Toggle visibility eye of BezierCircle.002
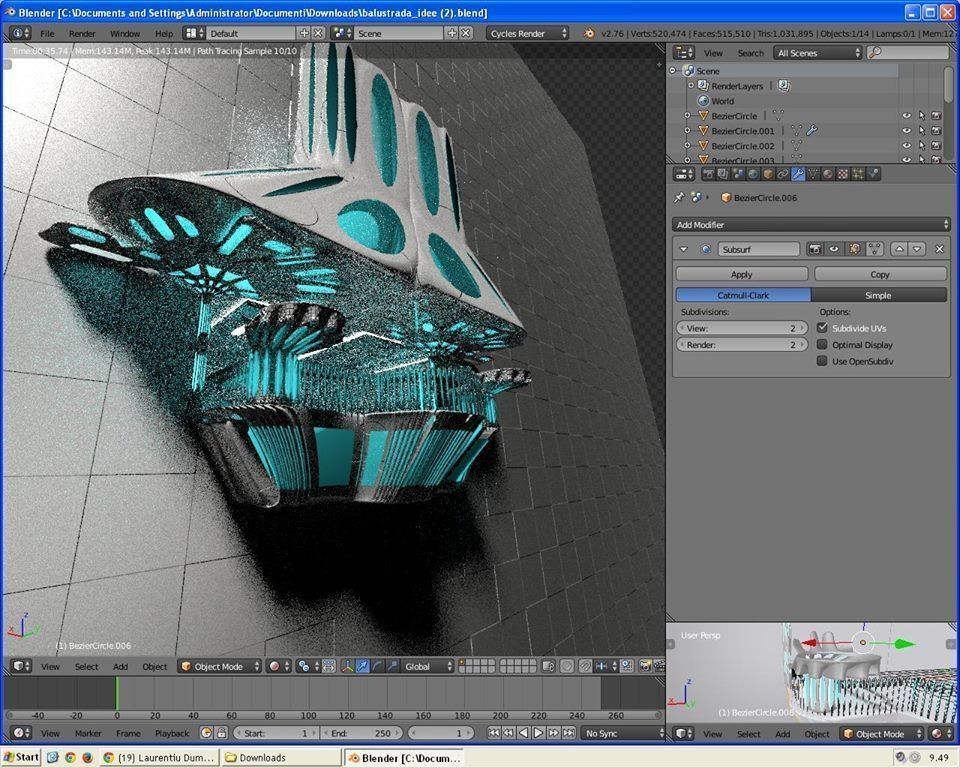The width and height of the screenshot is (960, 768). [907, 146]
